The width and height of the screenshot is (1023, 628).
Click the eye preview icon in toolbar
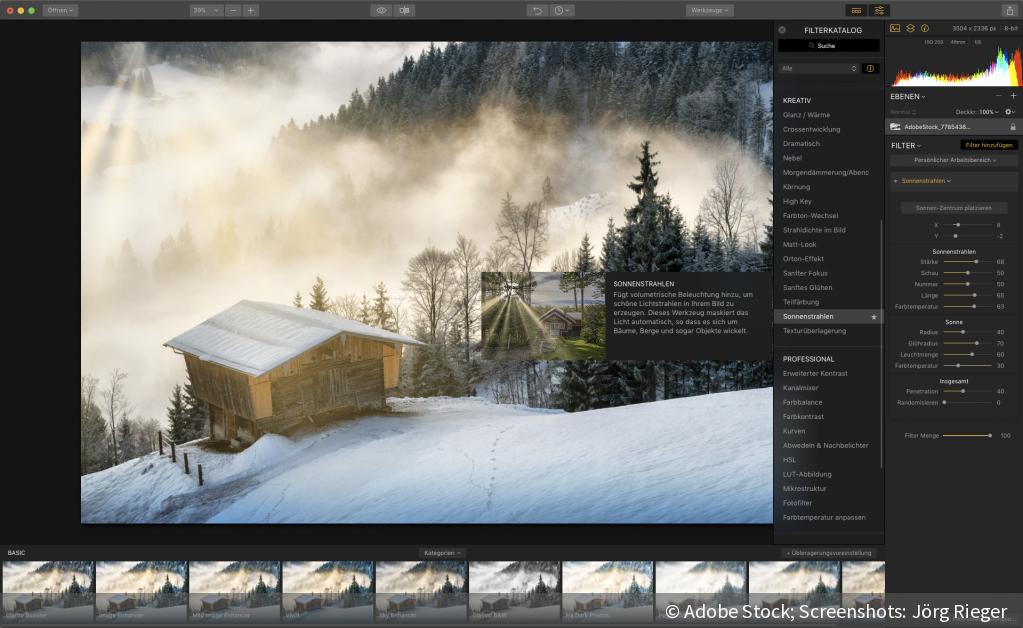[x=381, y=10]
